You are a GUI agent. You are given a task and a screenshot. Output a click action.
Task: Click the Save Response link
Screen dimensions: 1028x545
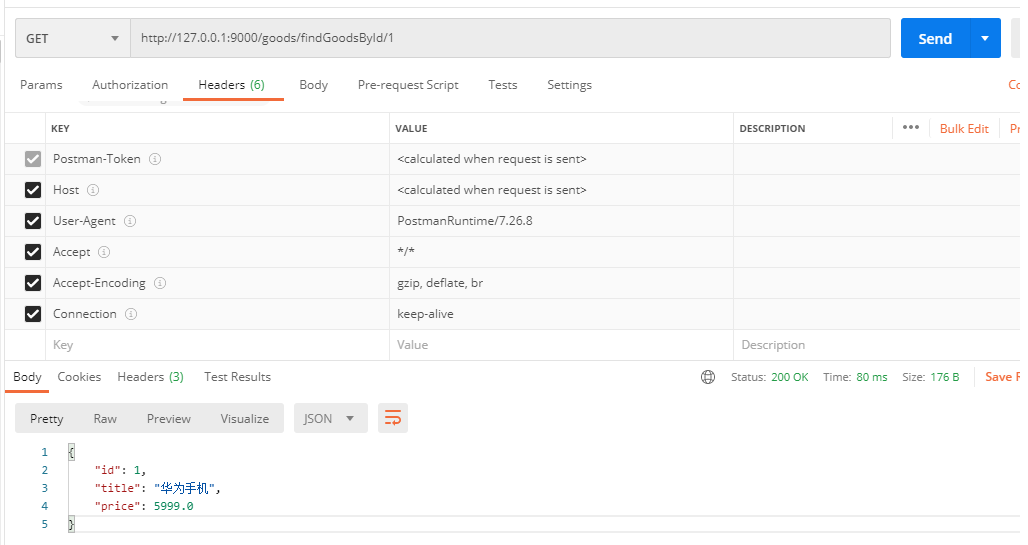coord(1002,377)
